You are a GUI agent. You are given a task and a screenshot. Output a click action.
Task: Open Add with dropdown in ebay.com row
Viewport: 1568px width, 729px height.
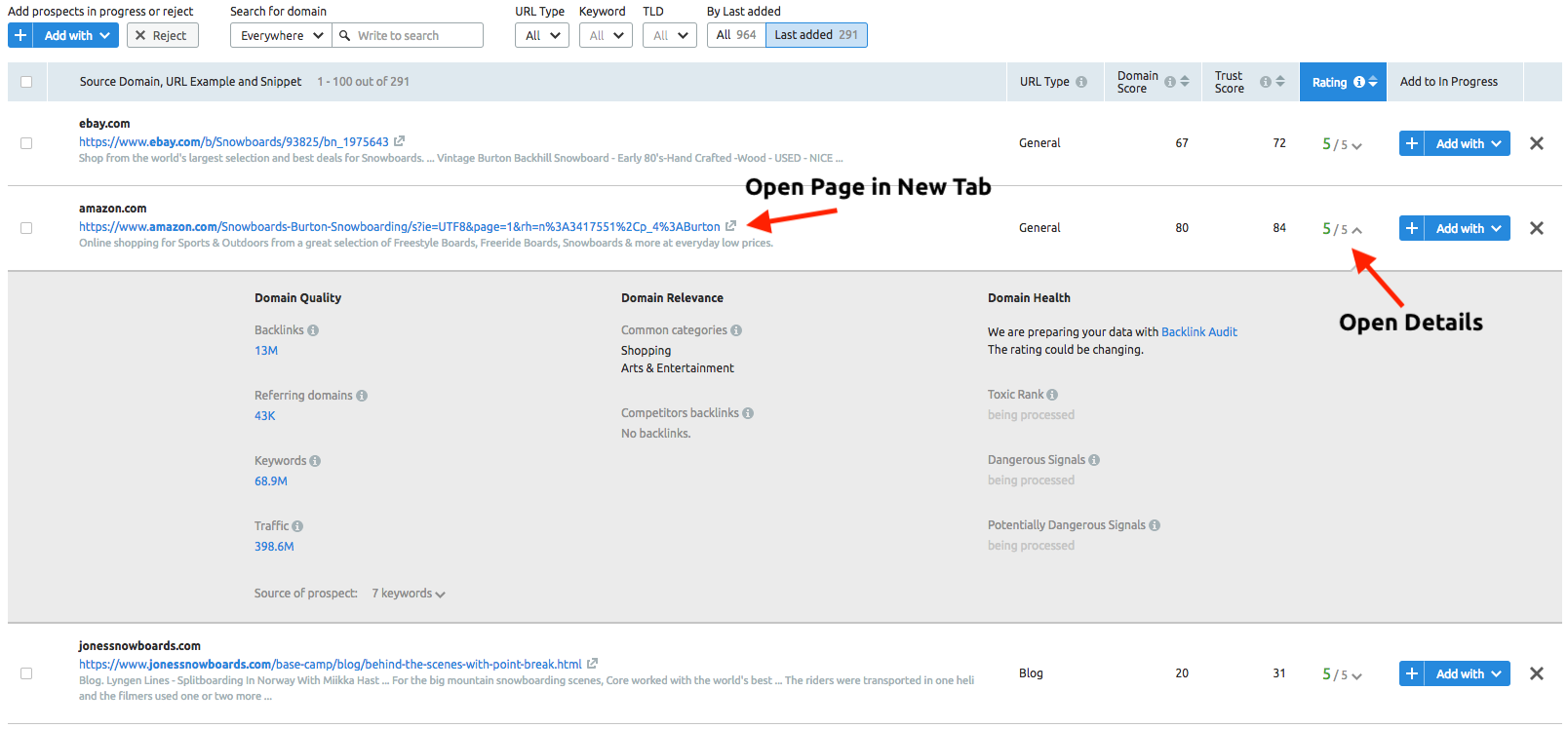click(x=1468, y=143)
